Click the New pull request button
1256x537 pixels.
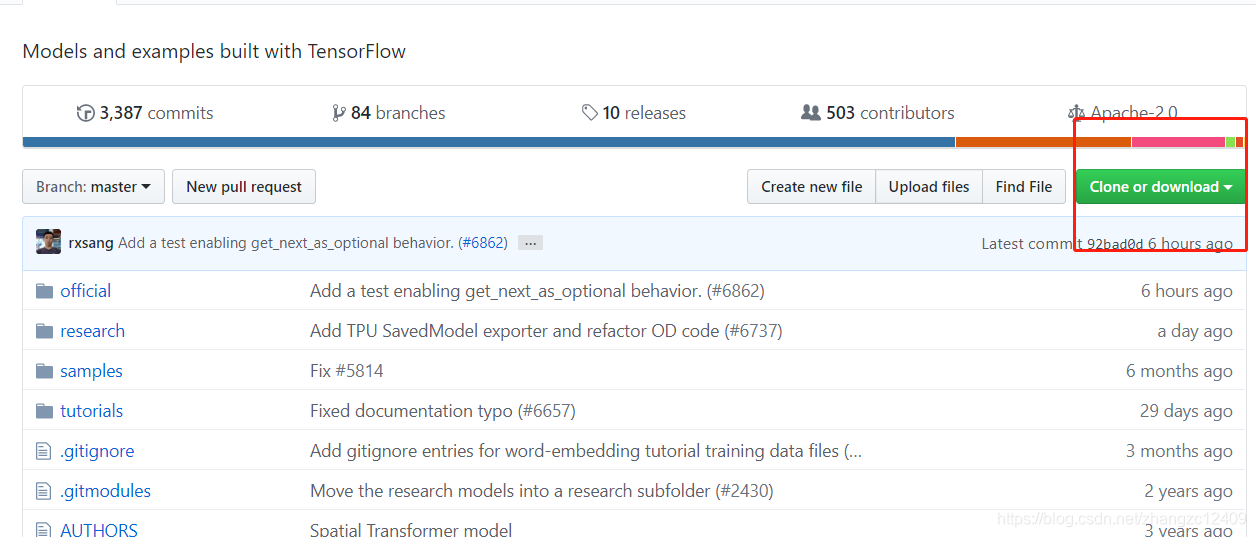coord(244,187)
